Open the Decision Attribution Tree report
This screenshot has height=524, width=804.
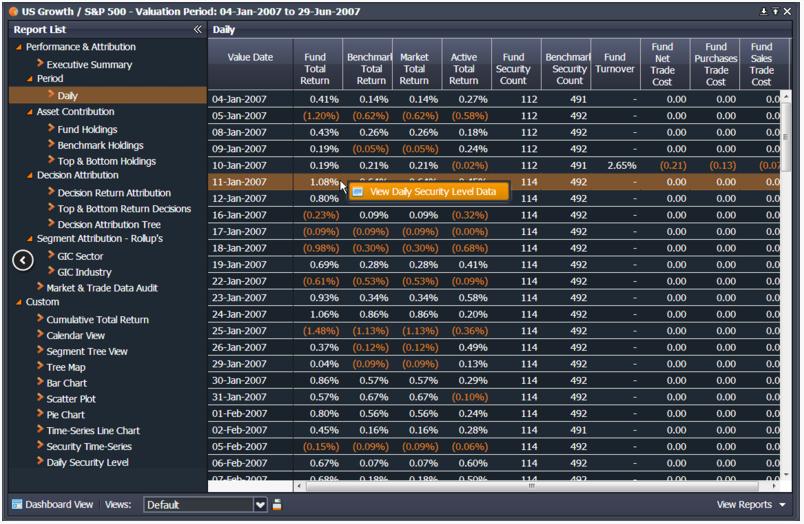(109, 225)
